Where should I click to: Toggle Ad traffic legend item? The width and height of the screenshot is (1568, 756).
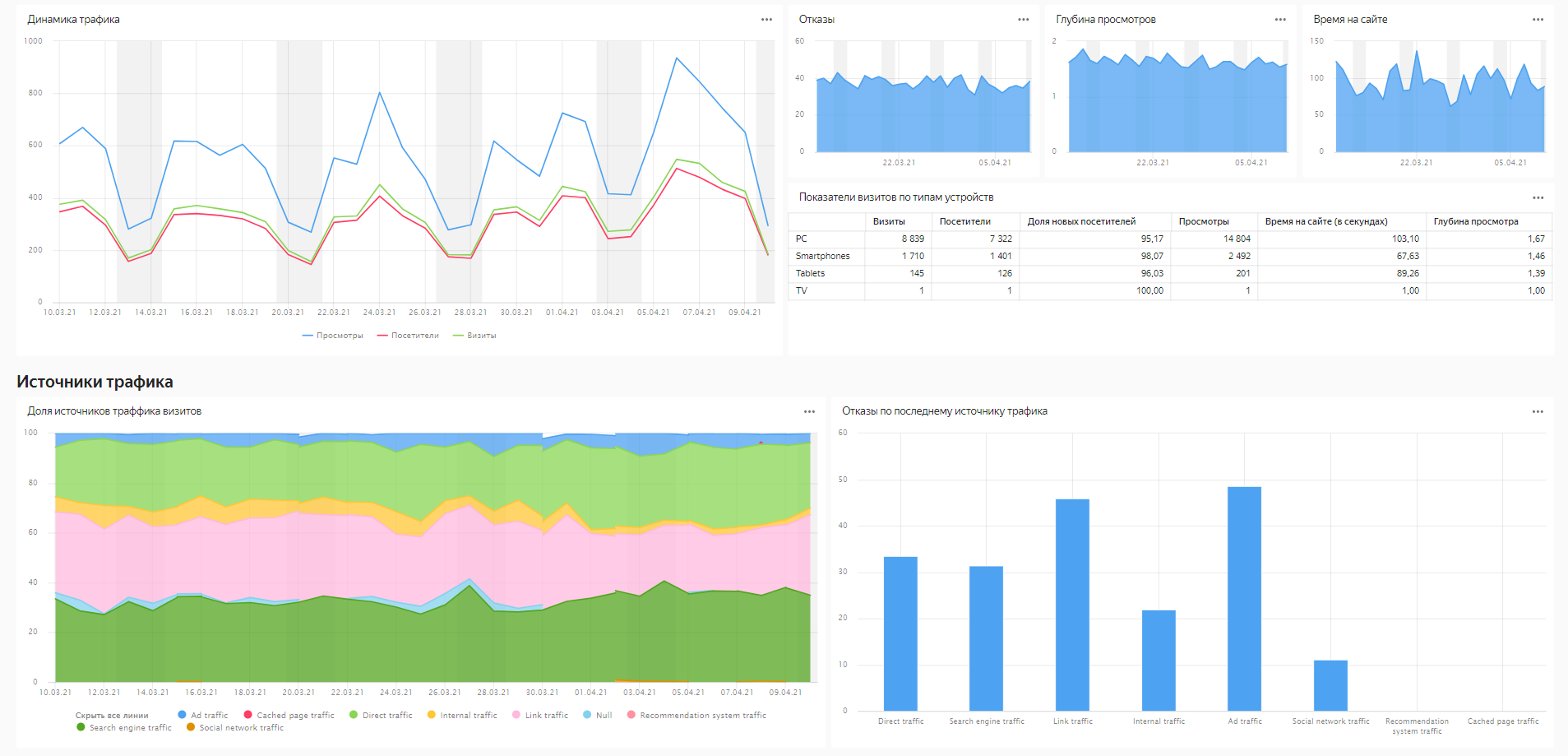[x=203, y=716]
